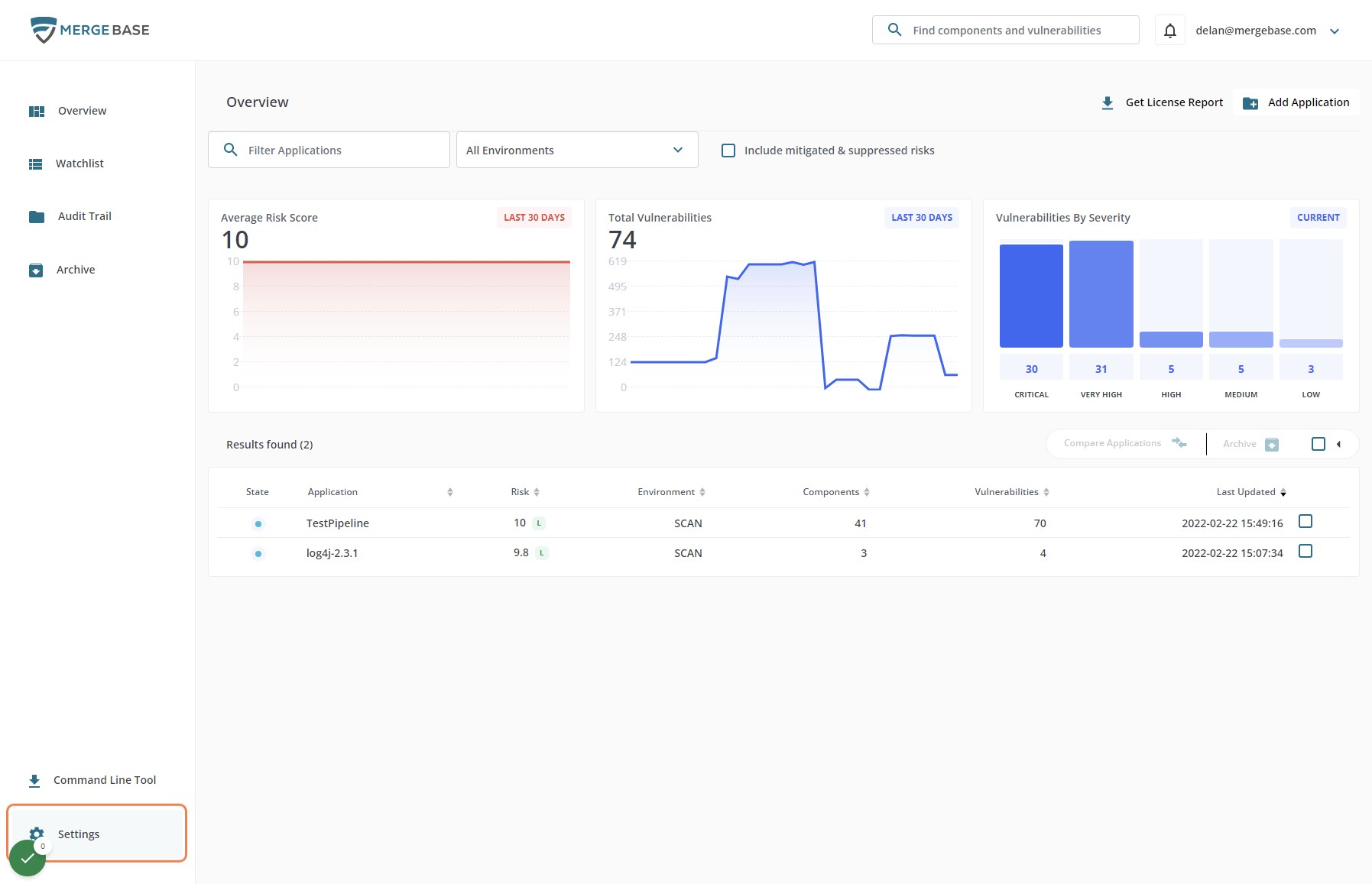Click the Critical severity bar
The width and height of the screenshot is (1372, 884).
[1031, 296]
